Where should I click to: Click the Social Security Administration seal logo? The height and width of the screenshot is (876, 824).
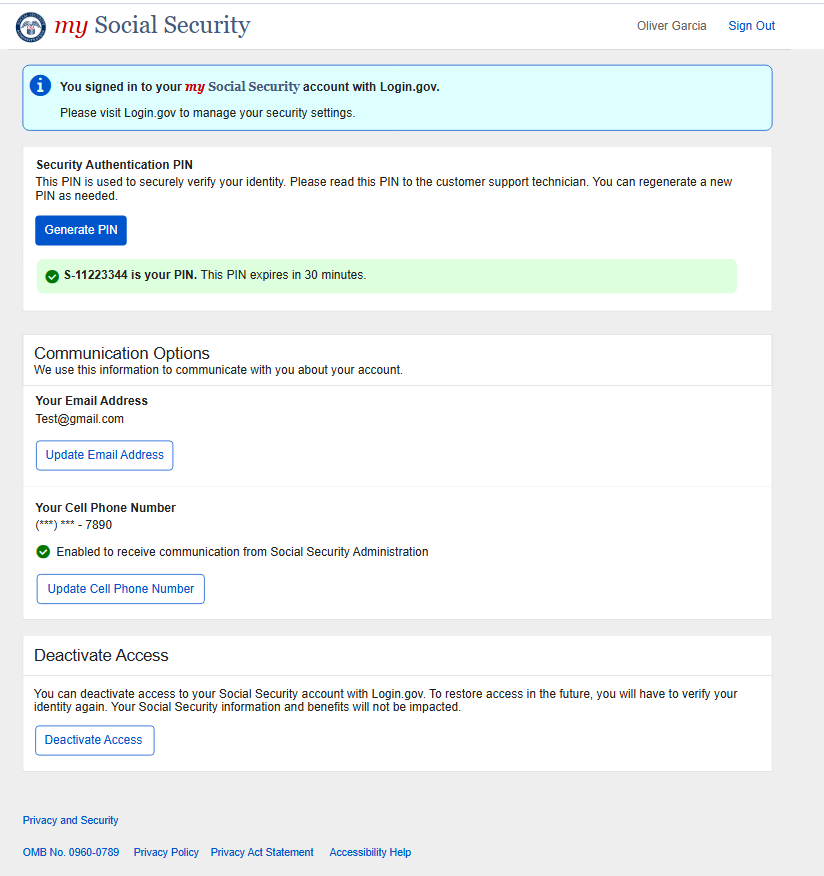(x=31, y=27)
